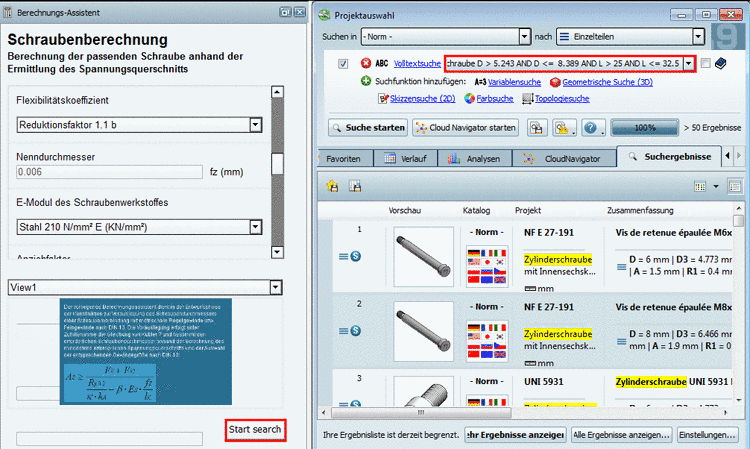This screenshot has height=449, width=750.
Task: Click the search query text field
Action: 564,63
